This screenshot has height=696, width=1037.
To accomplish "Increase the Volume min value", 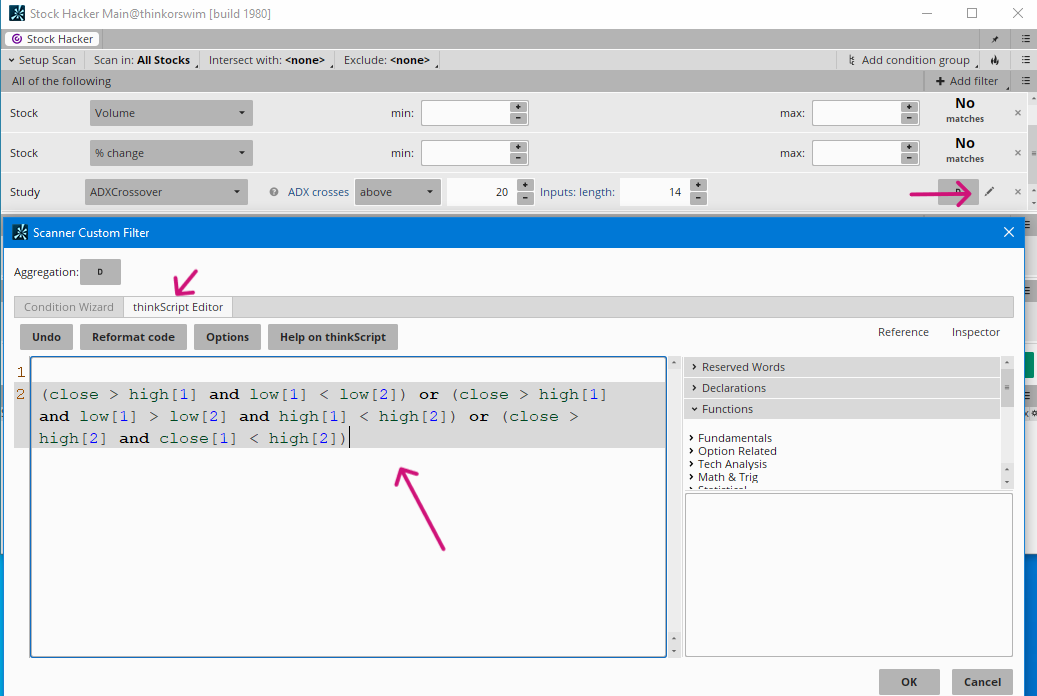I will click(x=518, y=107).
